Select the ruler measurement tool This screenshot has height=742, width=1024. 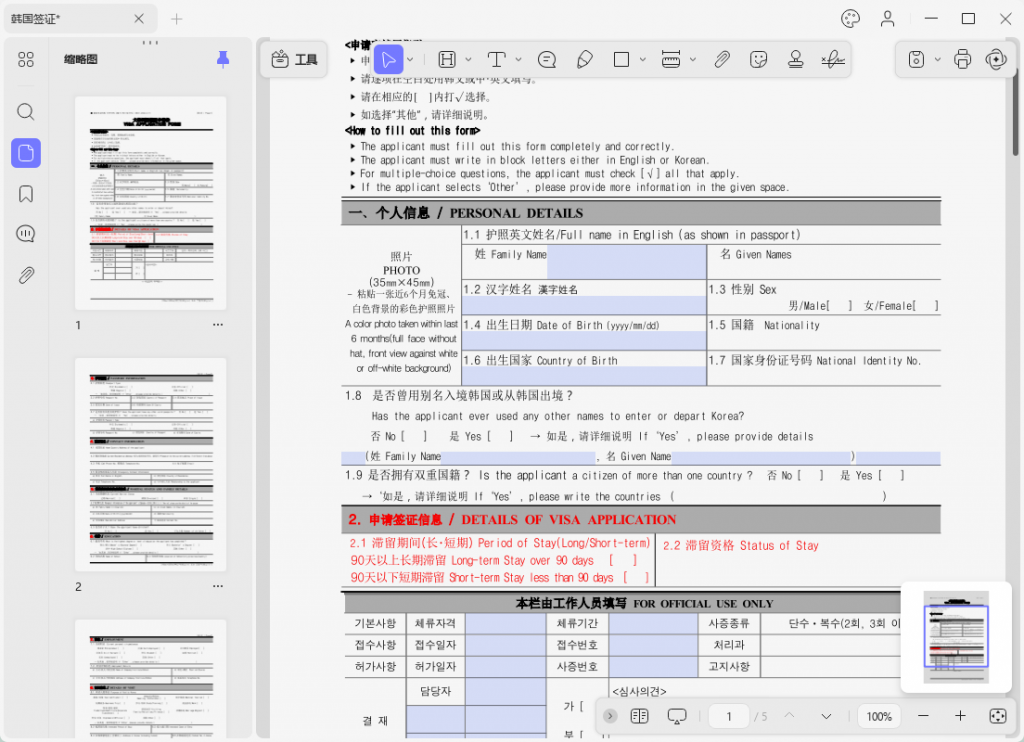671,60
